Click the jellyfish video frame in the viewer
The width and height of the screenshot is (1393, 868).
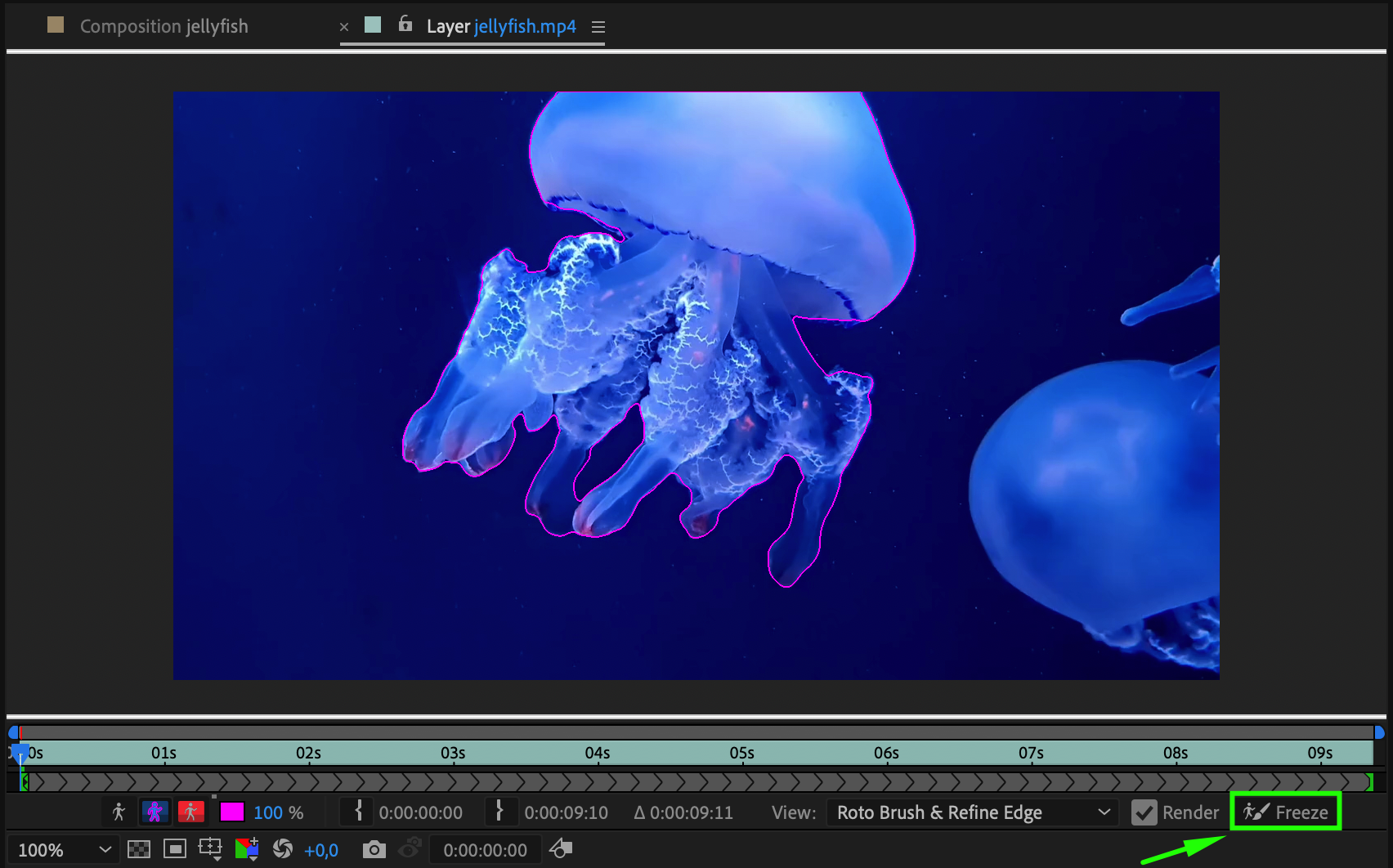tap(696, 386)
